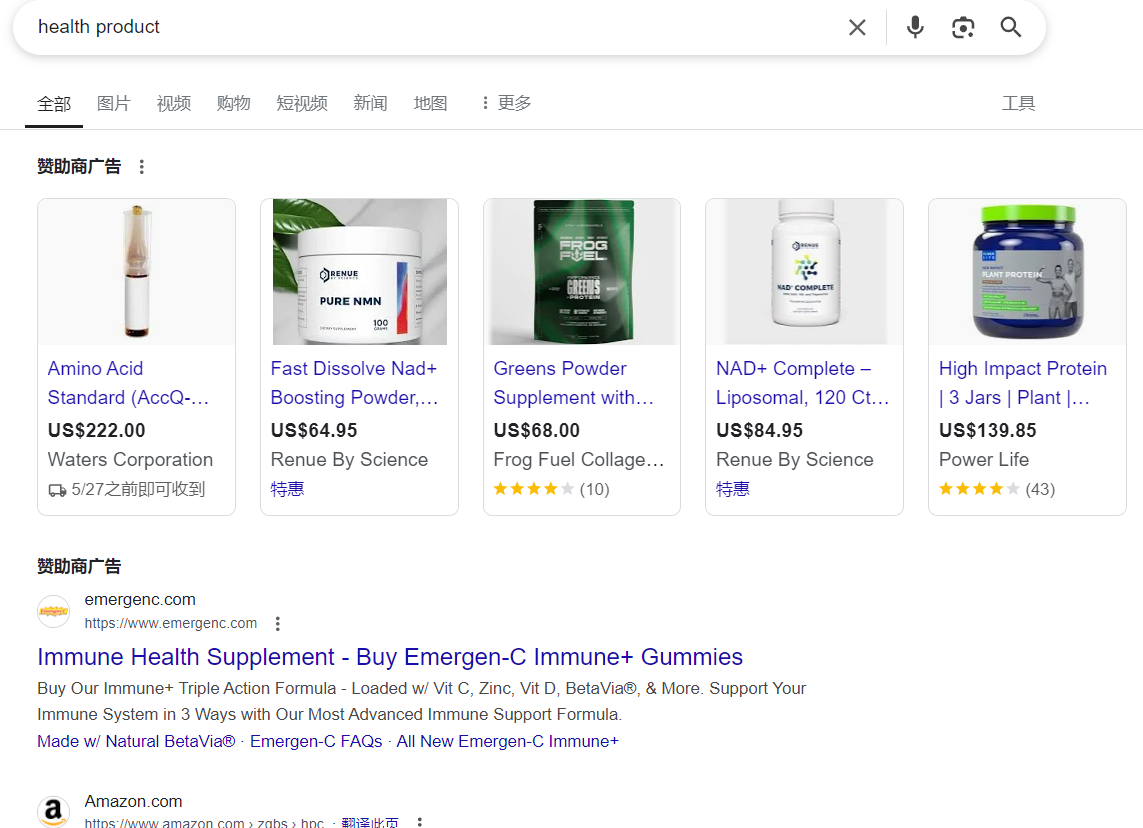The height and width of the screenshot is (828, 1143).
Task: Click the Amazon.com site name
Action: [x=133, y=802]
